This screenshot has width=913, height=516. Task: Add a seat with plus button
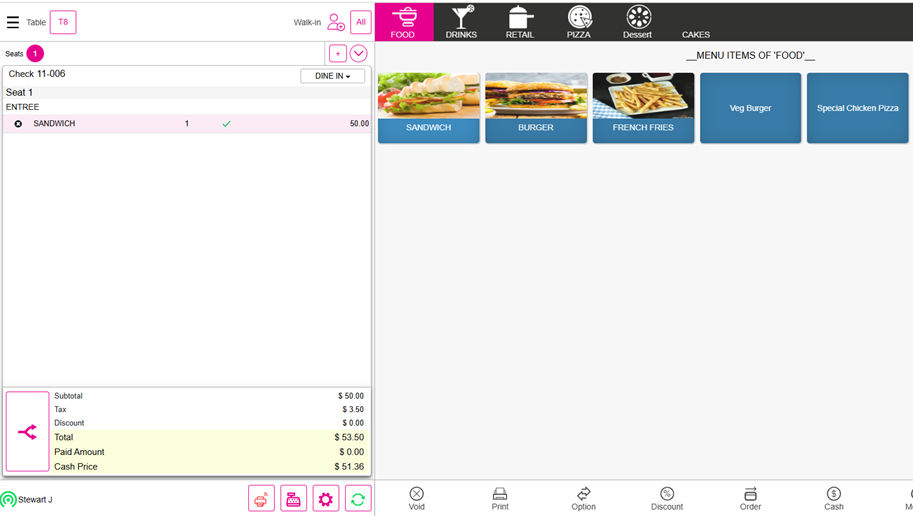tap(338, 54)
